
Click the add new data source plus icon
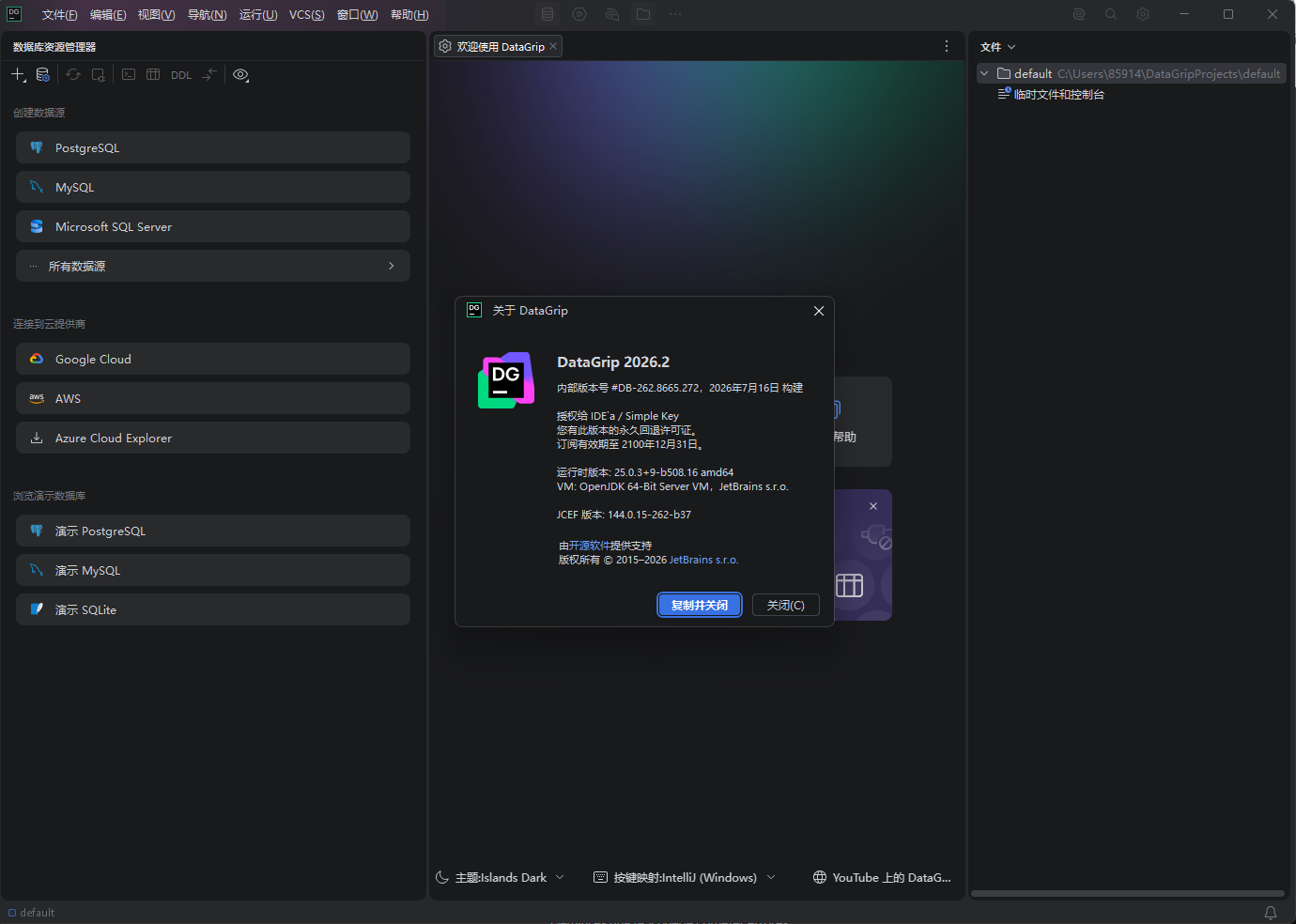pos(18,75)
